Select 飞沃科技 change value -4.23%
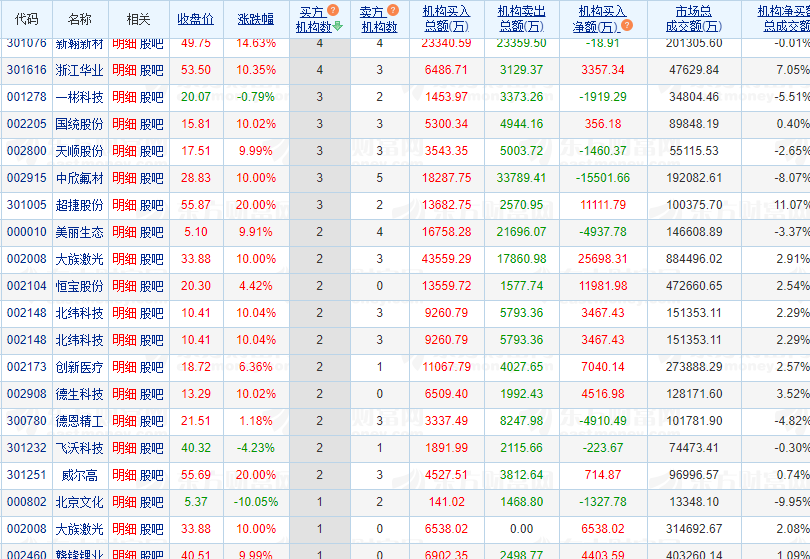The height and width of the screenshot is (559, 810). 256,448
